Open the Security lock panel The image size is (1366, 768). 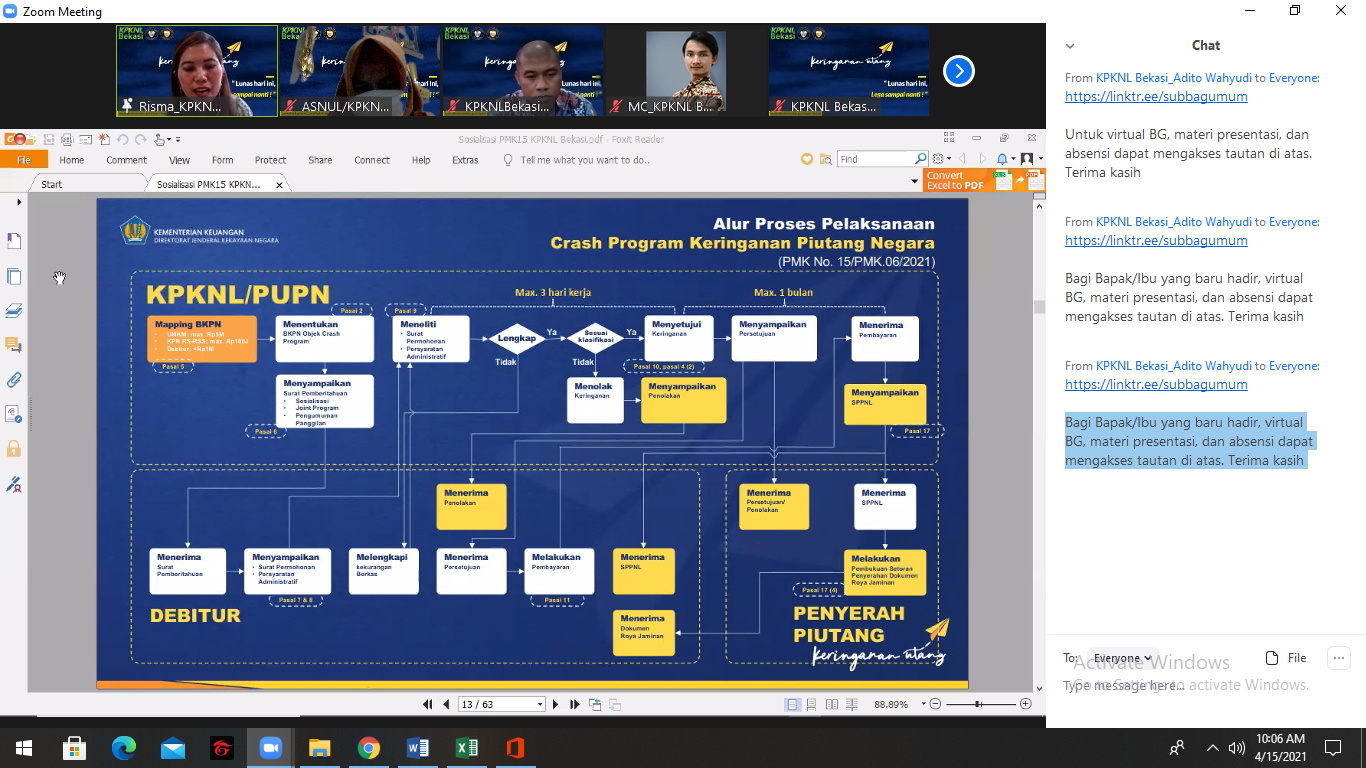pos(14,448)
